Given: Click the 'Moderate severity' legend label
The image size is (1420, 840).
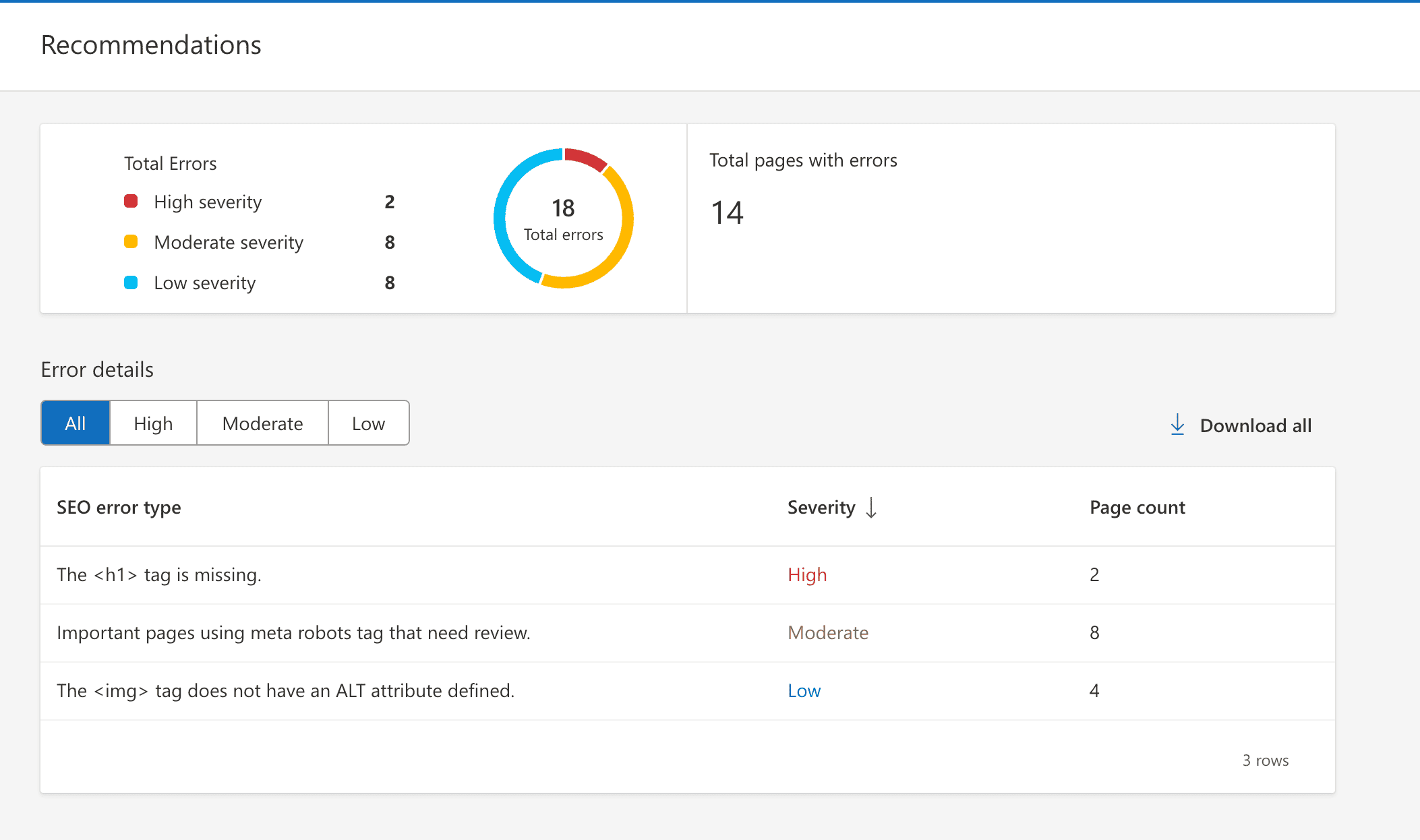Looking at the screenshot, I should click(x=229, y=243).
